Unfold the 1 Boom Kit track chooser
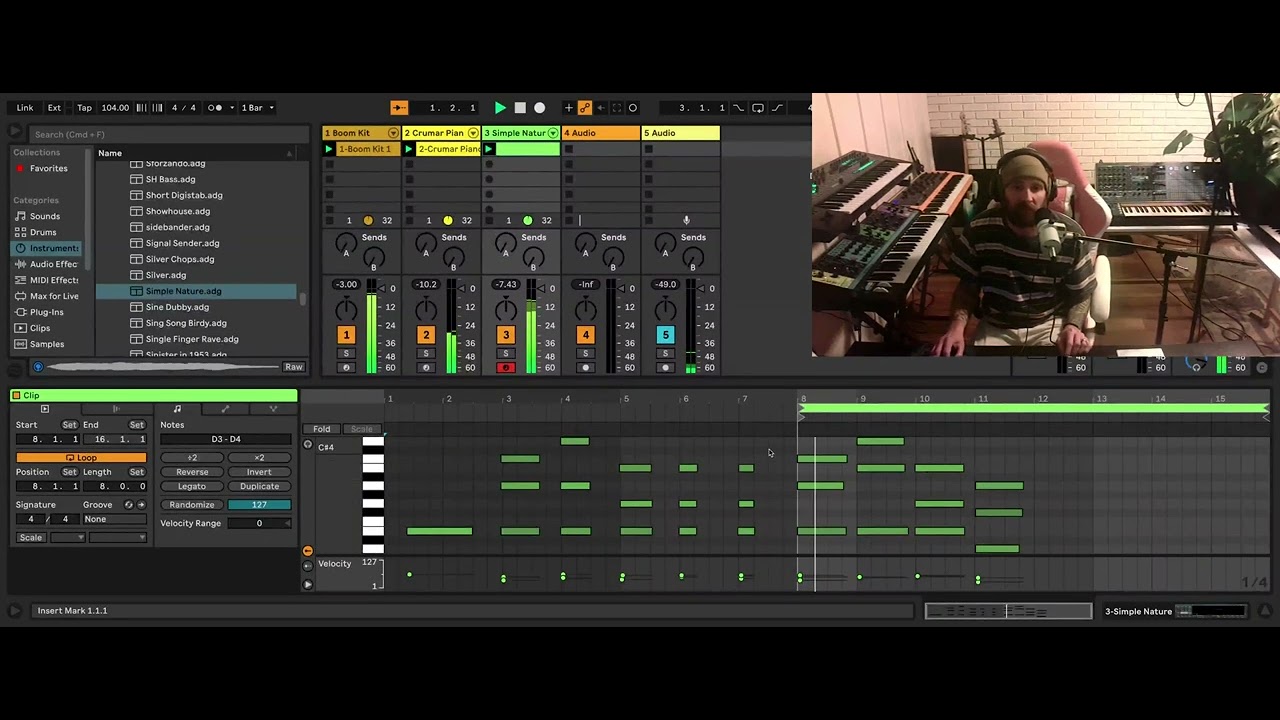 click(x=393, y=133)
